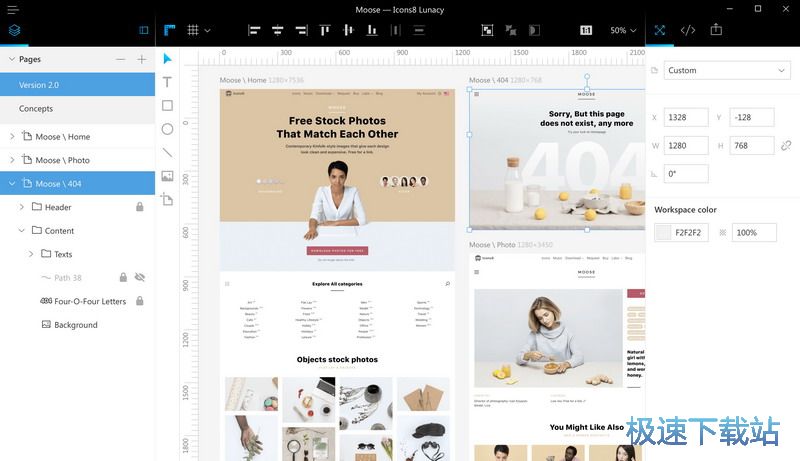Expand the Moose \ Home artboard
This screenshot has height=461, width=800.
coord(12,137)
